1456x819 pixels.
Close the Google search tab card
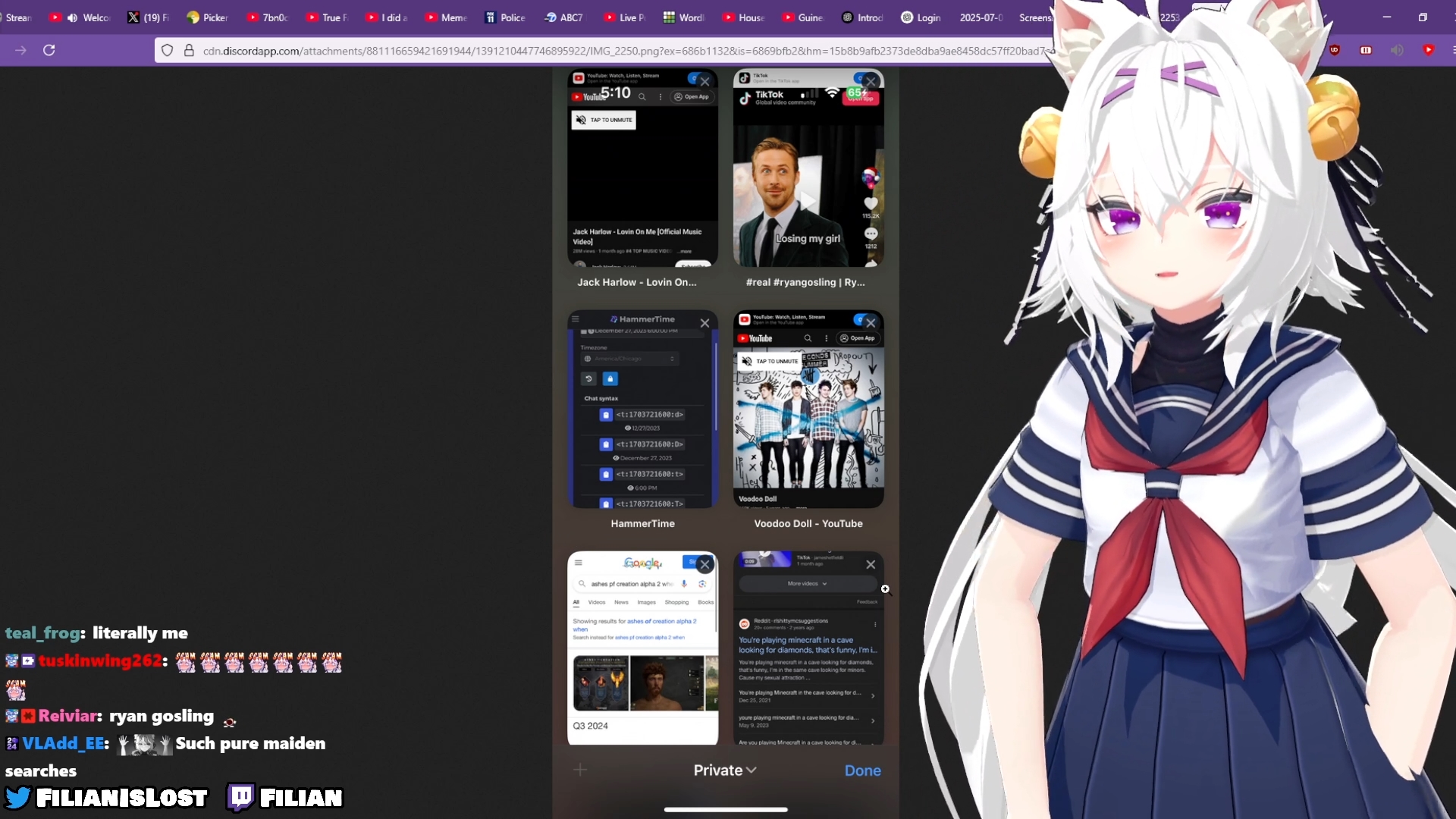pos(704,564)
